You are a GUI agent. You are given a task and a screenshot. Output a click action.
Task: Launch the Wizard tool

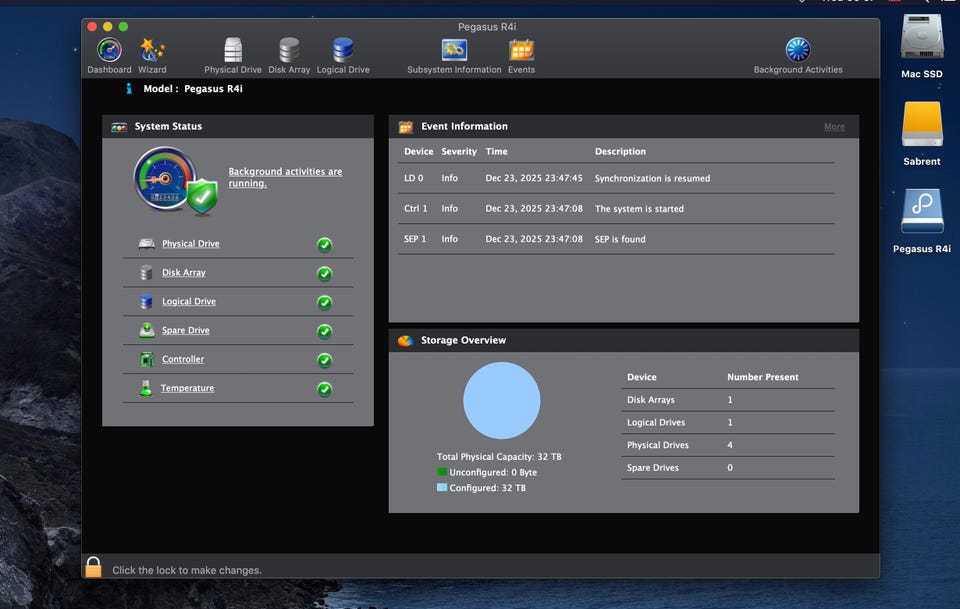click(x=152, y=52)
